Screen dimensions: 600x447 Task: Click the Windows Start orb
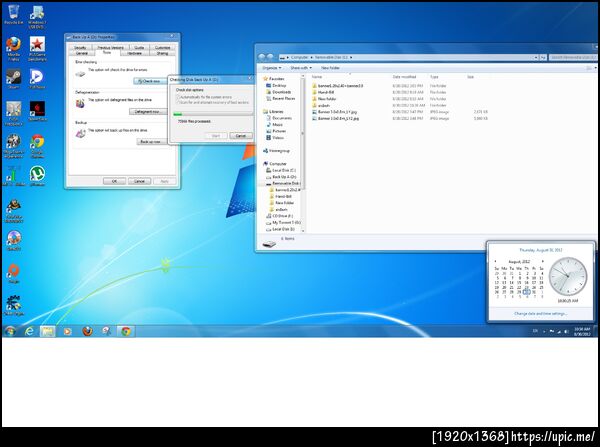pyautogui.click(x=10, y=331)
